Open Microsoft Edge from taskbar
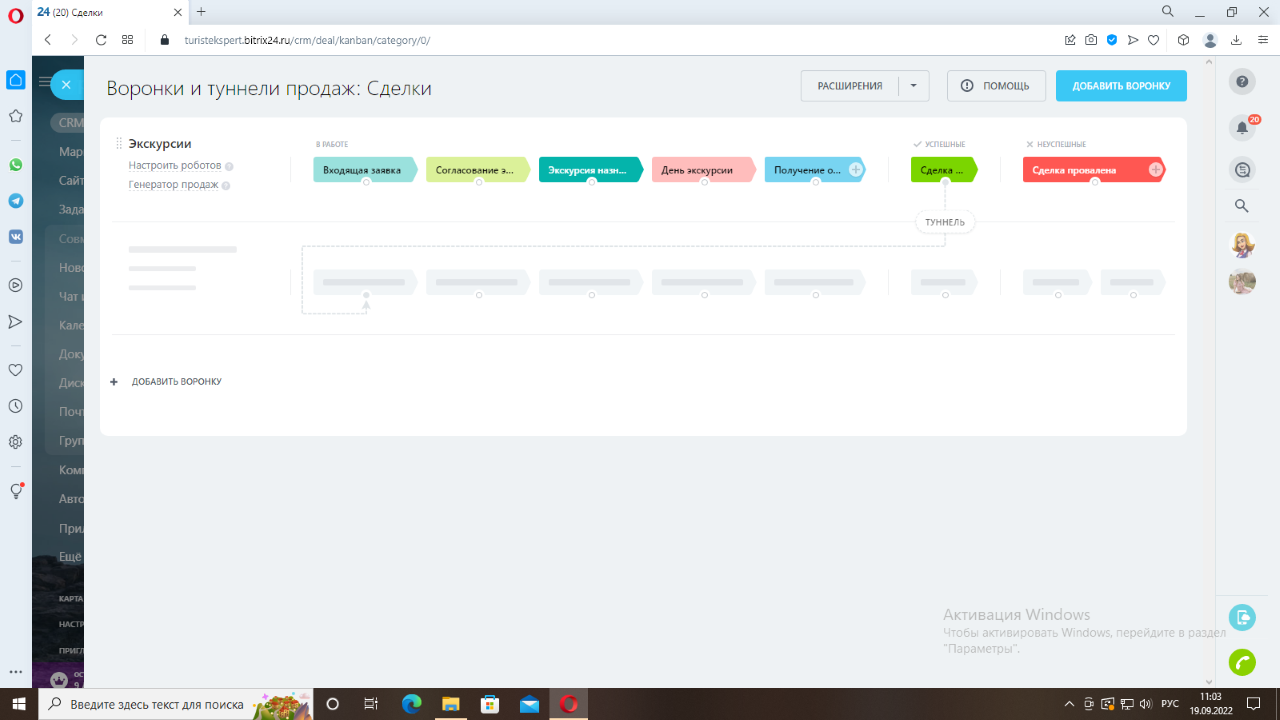This screenshot has height=720, width=1280. pyautogui.click(x=411, y=704)
